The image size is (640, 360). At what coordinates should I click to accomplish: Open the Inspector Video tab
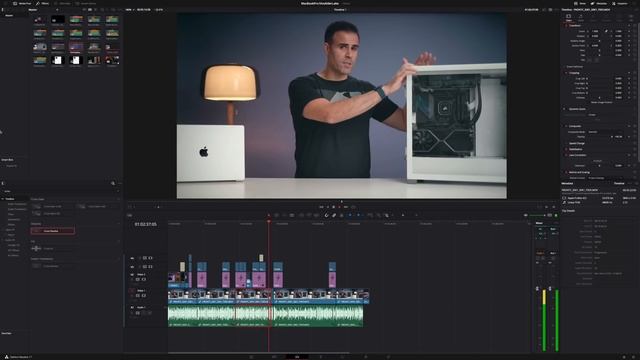[x=569, y=17]
